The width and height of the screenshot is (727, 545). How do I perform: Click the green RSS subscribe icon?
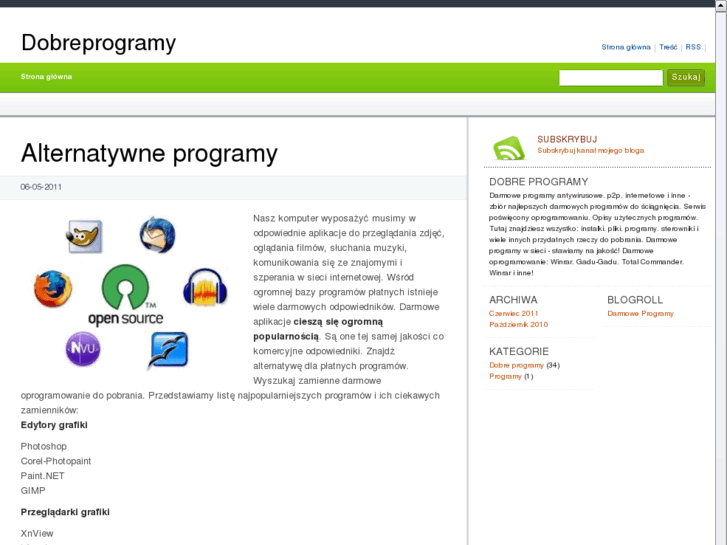point(509,148)
